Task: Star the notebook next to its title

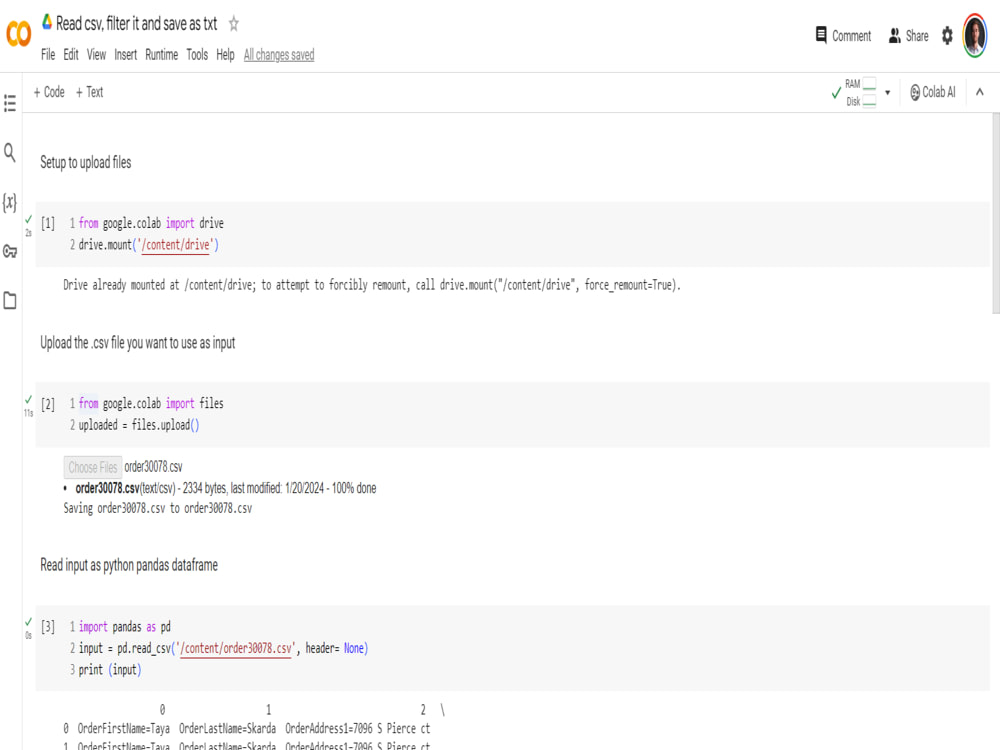Action: (x=232, y=24)
